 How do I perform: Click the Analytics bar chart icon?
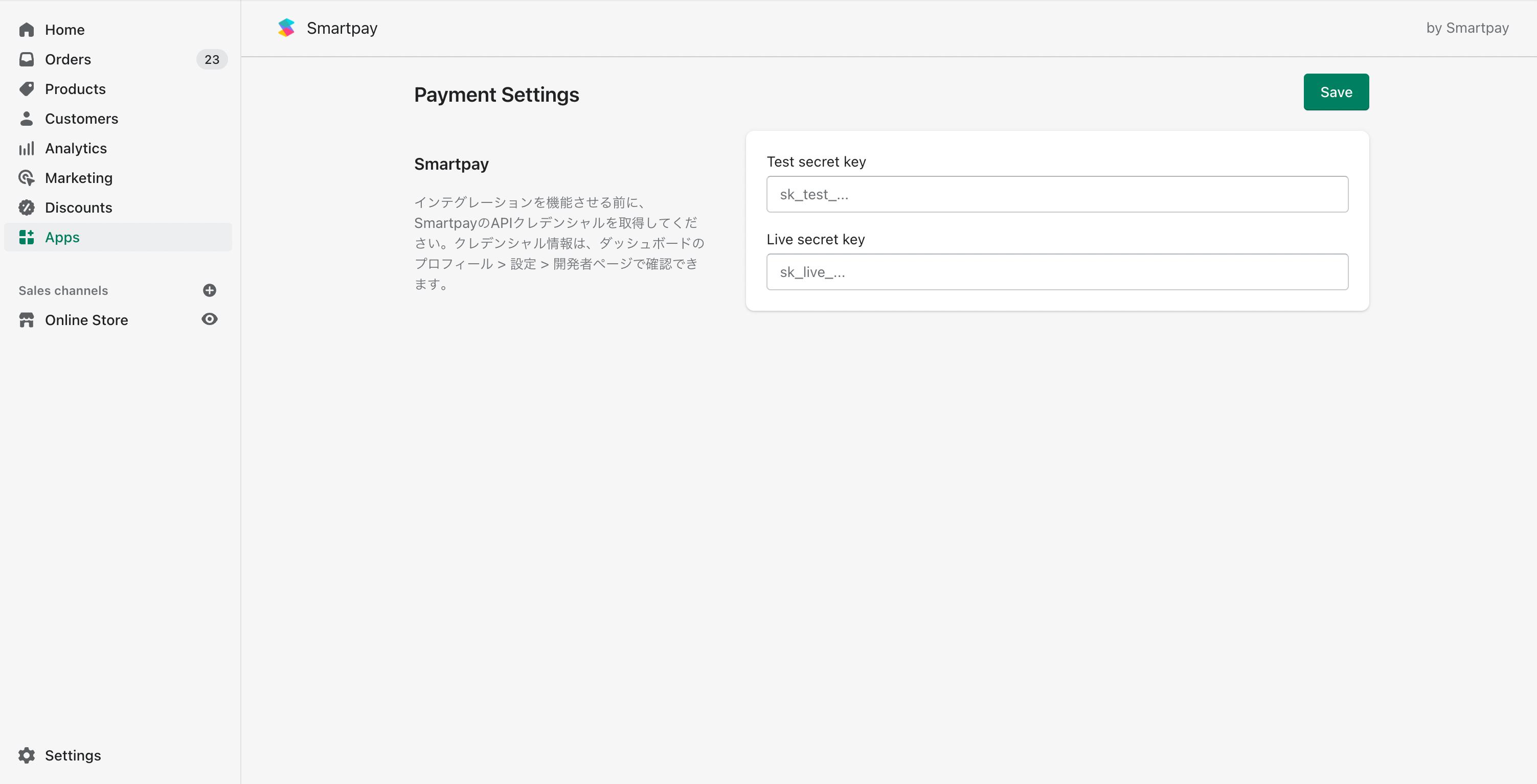tap(26, 148)
